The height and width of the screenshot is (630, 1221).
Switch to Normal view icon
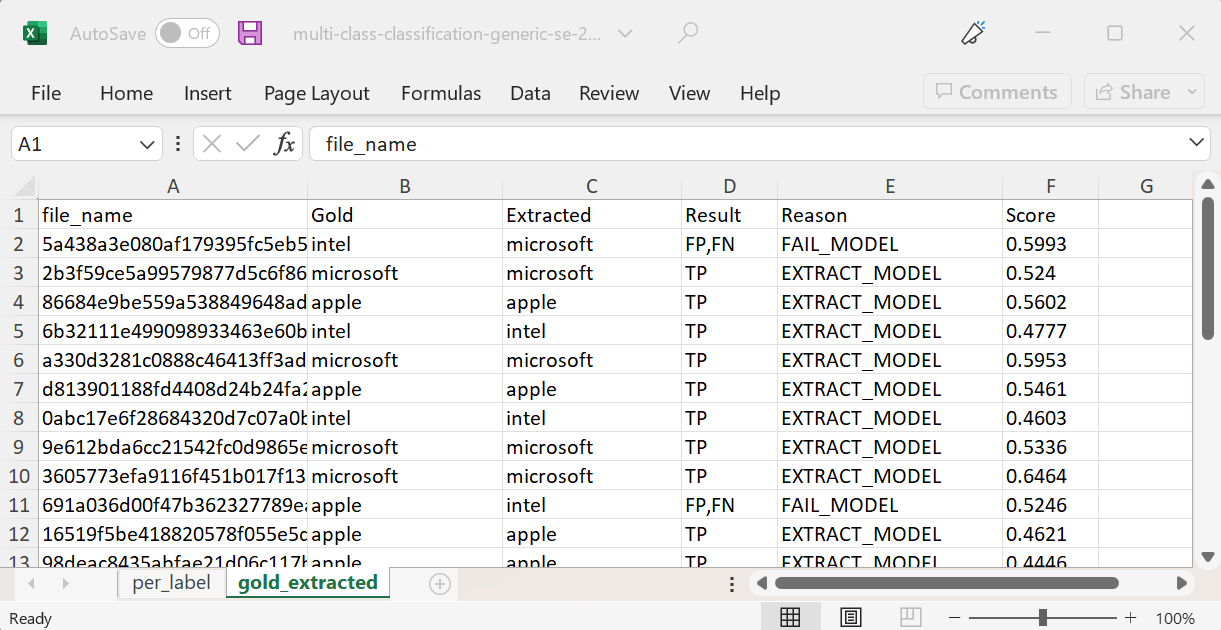pyautogui.click(x=790, y=618)
